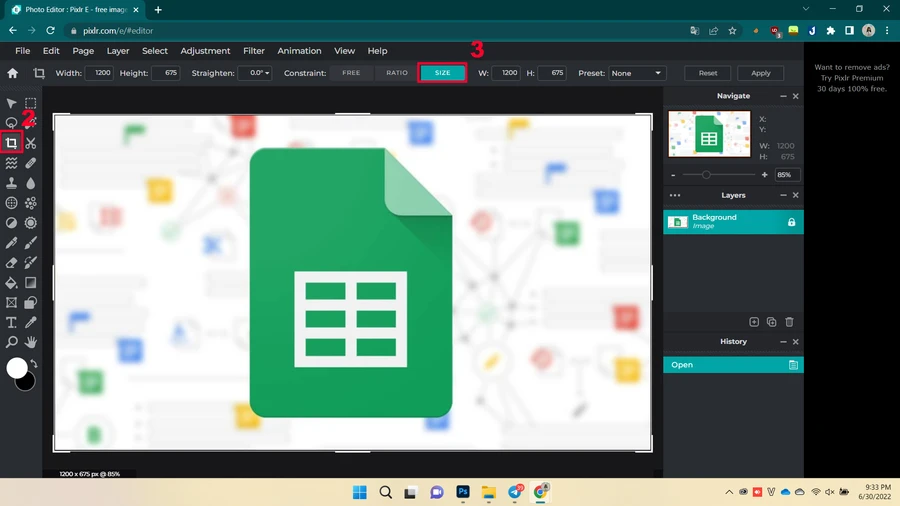Image resolution: width=900 pixels, height=506 pixels.
Task: Select the Open history entry
Action: (733, 365)
